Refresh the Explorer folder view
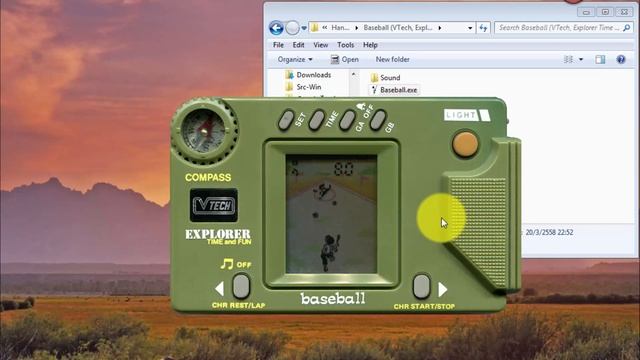The width and height of the screenshot is (640, 360). pyautogui.click(x=483, y=28)
